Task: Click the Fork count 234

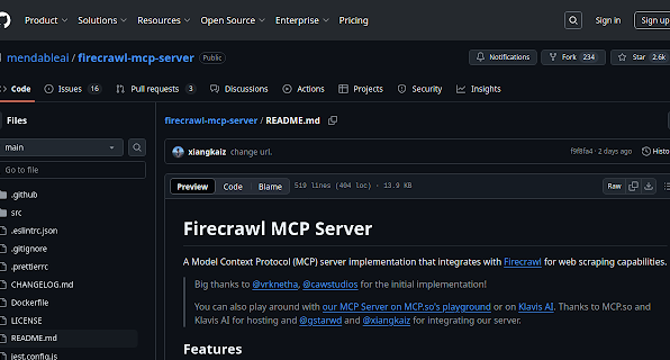Action: click(x=589, y=57)
